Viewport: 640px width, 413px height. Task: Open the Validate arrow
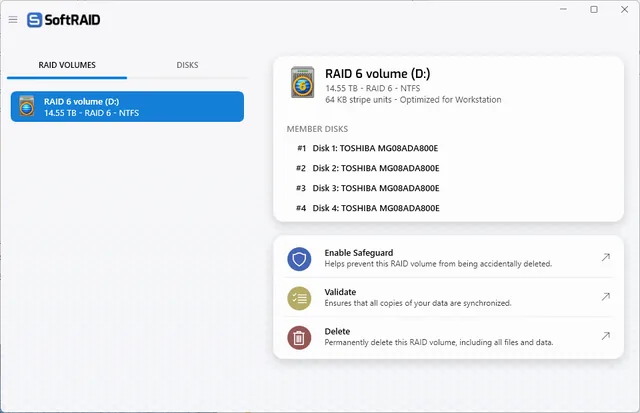606,297
